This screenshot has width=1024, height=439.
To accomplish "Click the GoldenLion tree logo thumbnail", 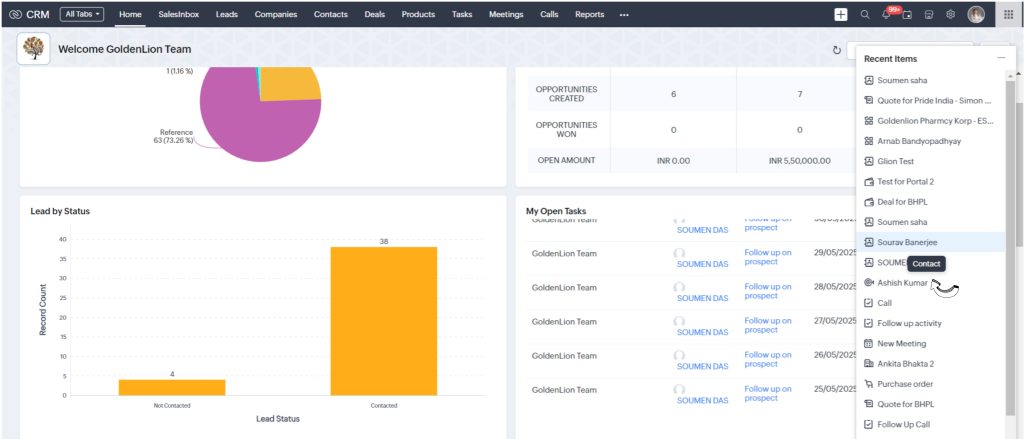I will tap(33, 49).
